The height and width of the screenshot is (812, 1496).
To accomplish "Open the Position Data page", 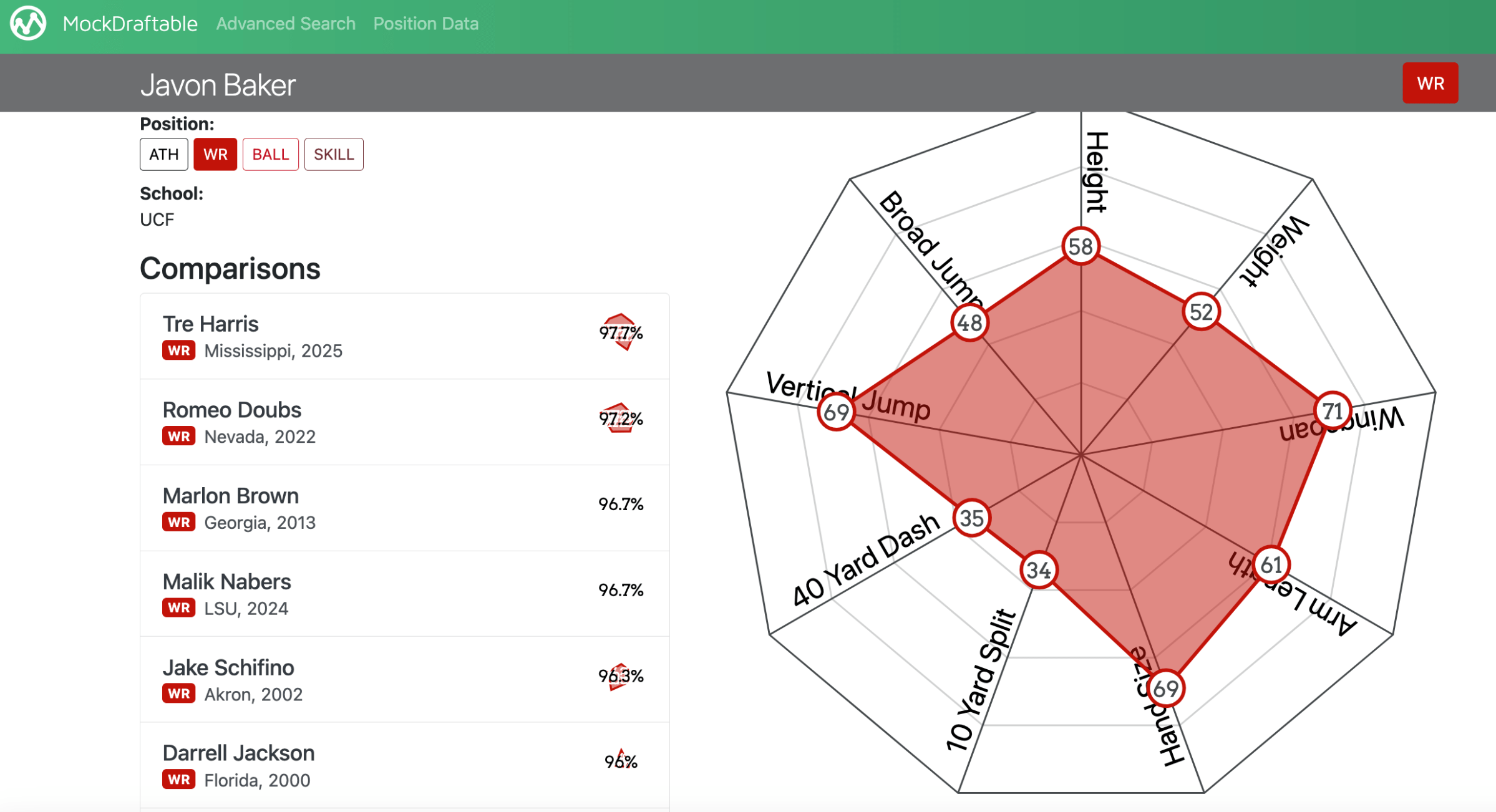I will click(x=426, y=24).
